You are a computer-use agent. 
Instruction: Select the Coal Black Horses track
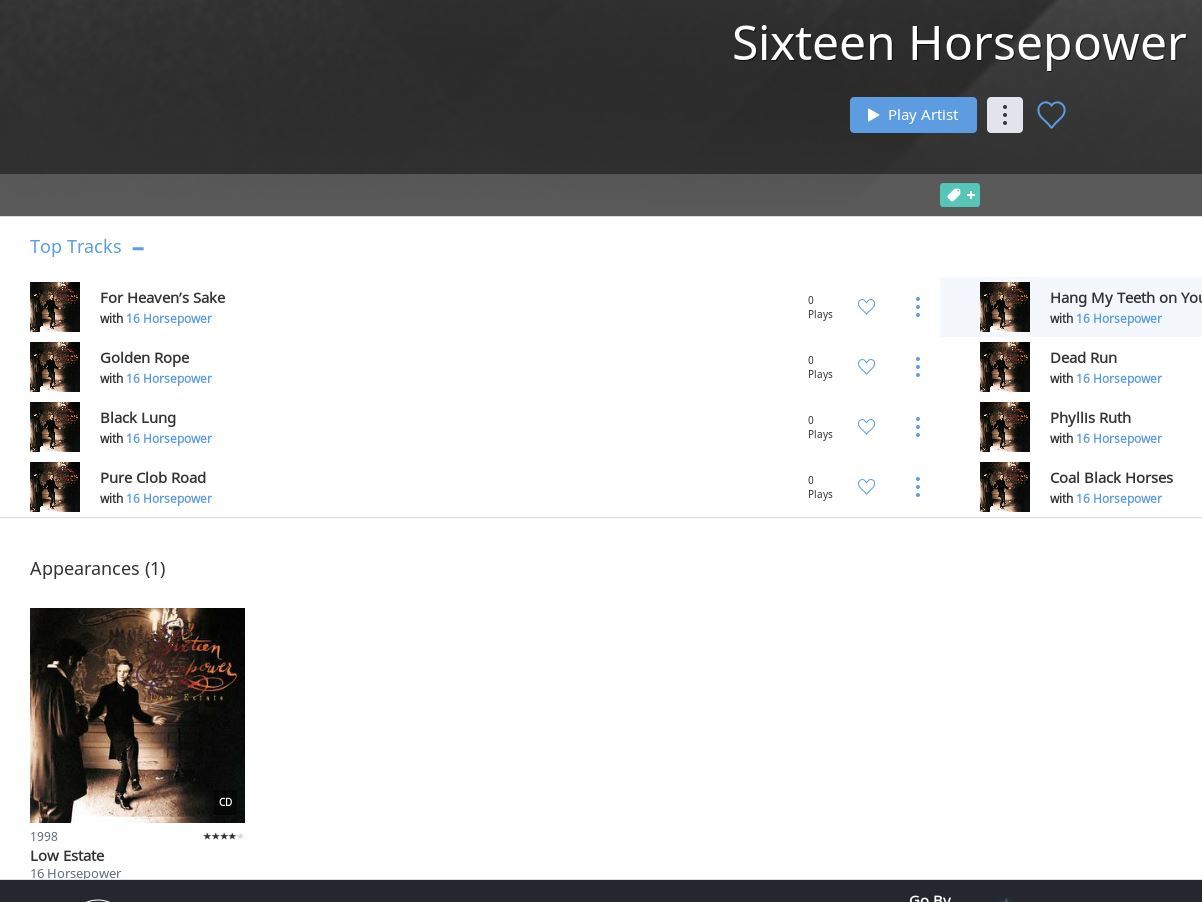(x=1111, y=477)
